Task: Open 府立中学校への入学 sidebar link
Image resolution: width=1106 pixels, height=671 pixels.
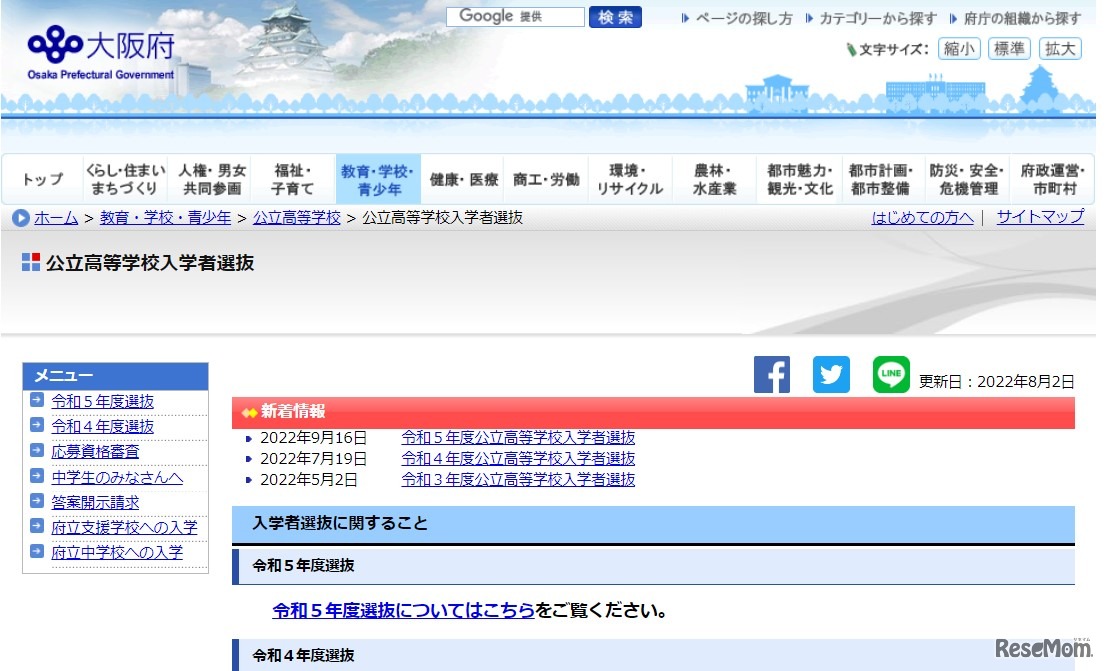Action: [x=117, y=552]
